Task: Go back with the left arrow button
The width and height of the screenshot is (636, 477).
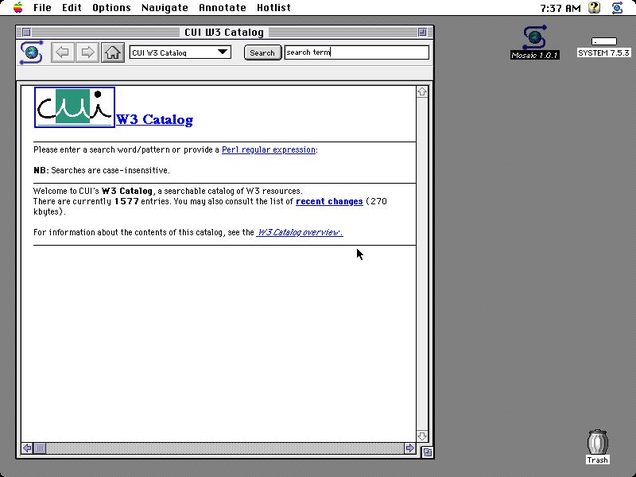Action: pos(62,52)
